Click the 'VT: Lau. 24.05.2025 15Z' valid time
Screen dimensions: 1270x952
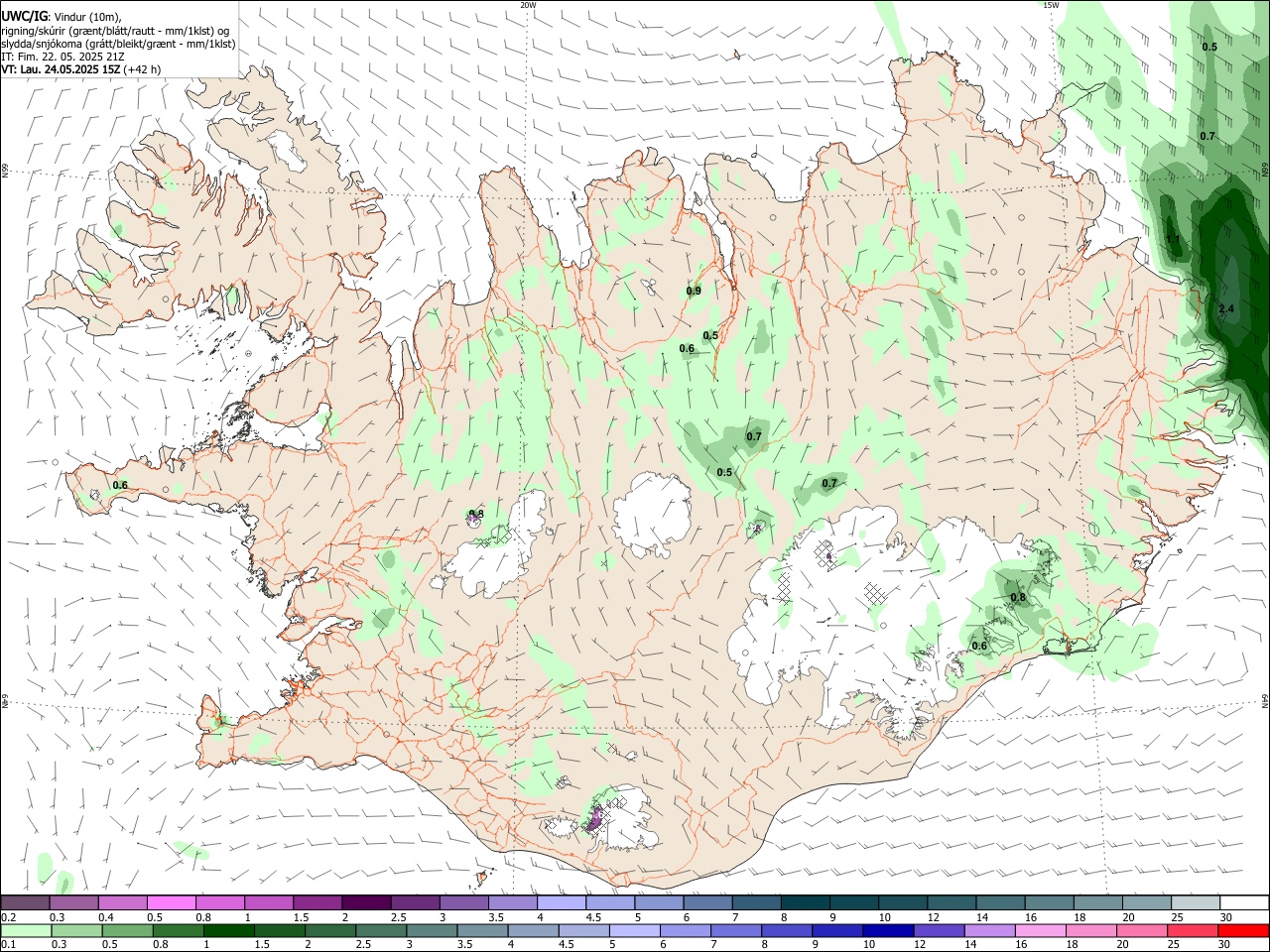(61, 69)
